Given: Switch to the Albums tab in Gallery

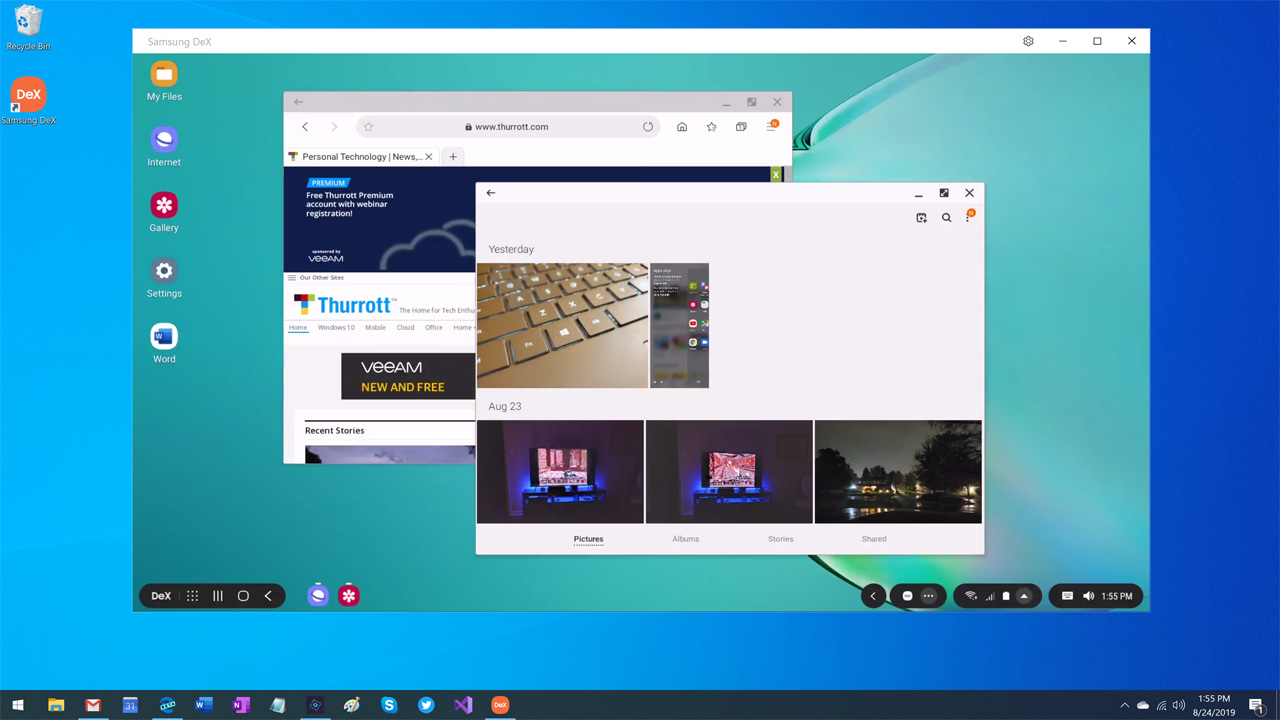Looking at the screenshot, I should click(685, 539).
